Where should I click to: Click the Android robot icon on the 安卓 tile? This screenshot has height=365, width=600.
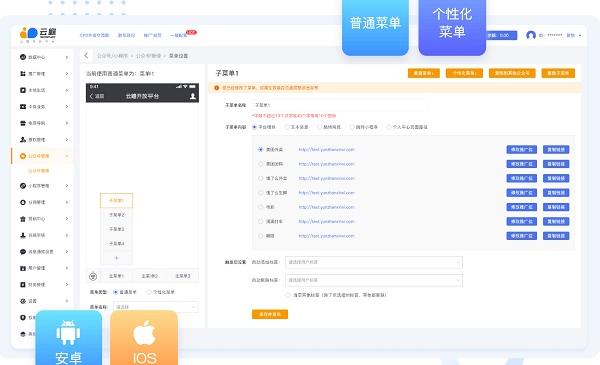click(68, 332)
